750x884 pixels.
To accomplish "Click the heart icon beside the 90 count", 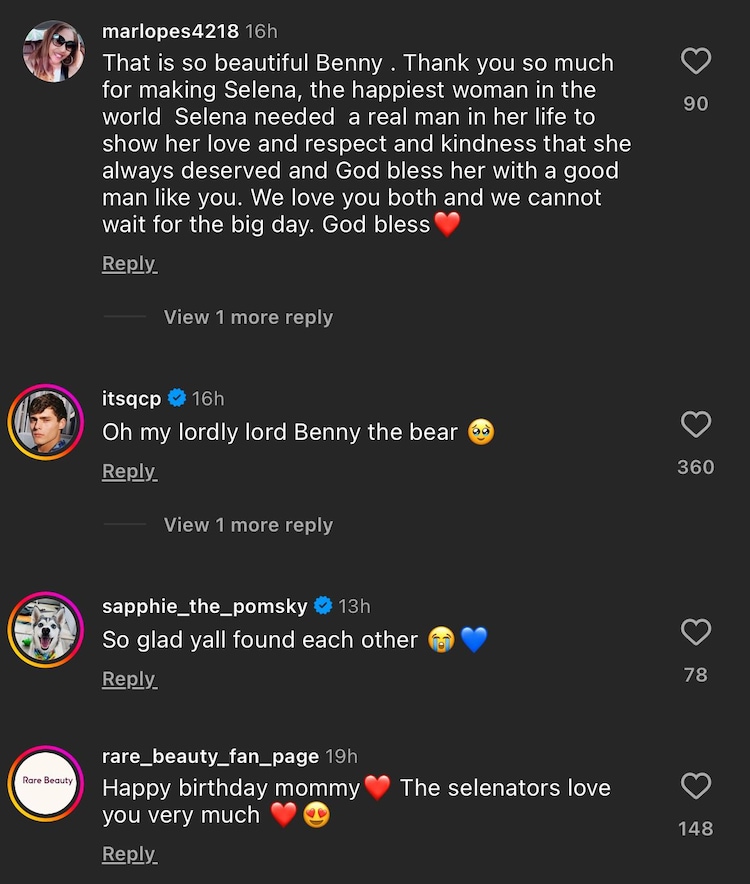I will coord(695,61).
